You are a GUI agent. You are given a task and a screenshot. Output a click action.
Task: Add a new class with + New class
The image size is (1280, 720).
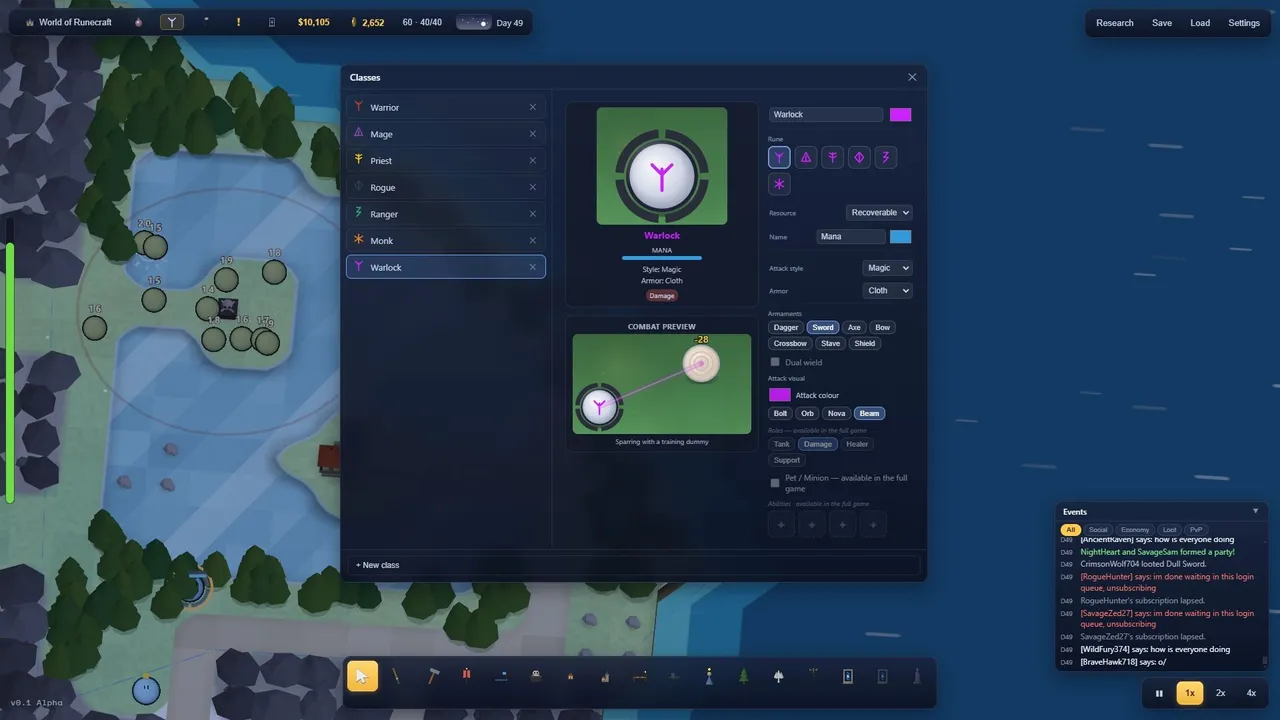coord(633,565)
